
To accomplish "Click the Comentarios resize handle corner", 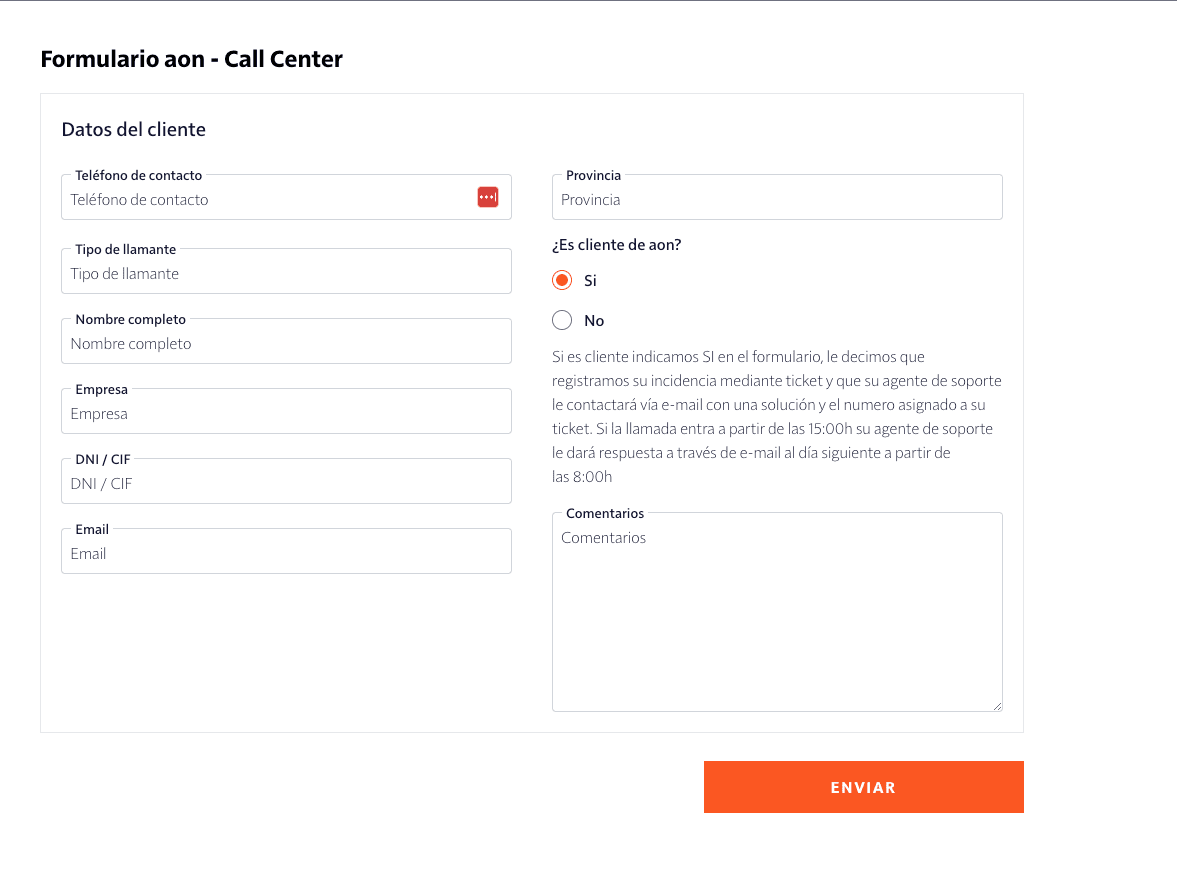I will point(997,706).
